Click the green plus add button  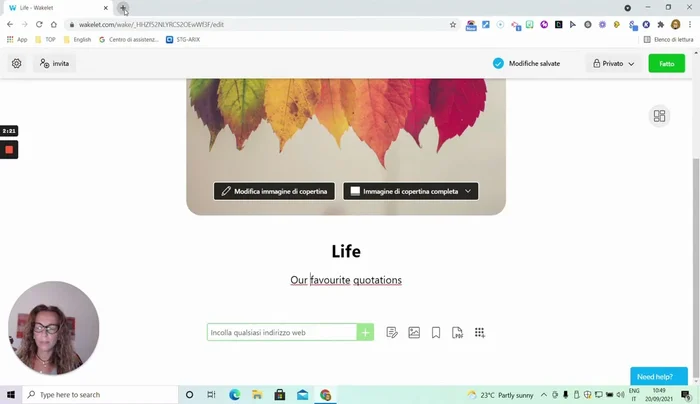[x=365, y=332]
